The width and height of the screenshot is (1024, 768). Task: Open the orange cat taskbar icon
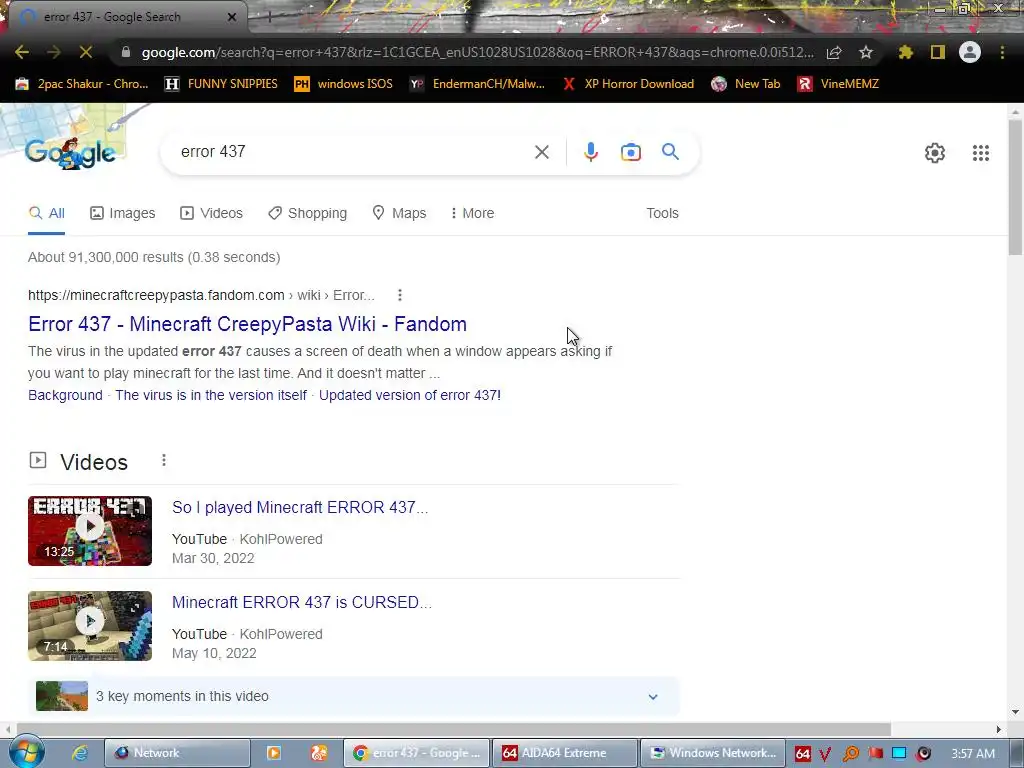pyautogui.click(x=319, y=753)
